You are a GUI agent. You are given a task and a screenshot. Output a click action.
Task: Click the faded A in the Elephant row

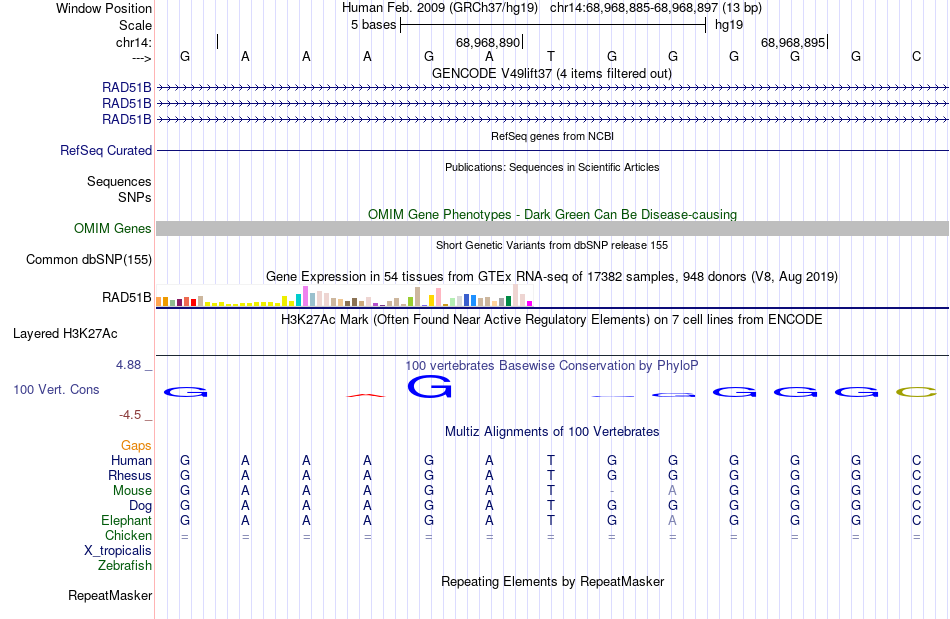click(673, 520)
